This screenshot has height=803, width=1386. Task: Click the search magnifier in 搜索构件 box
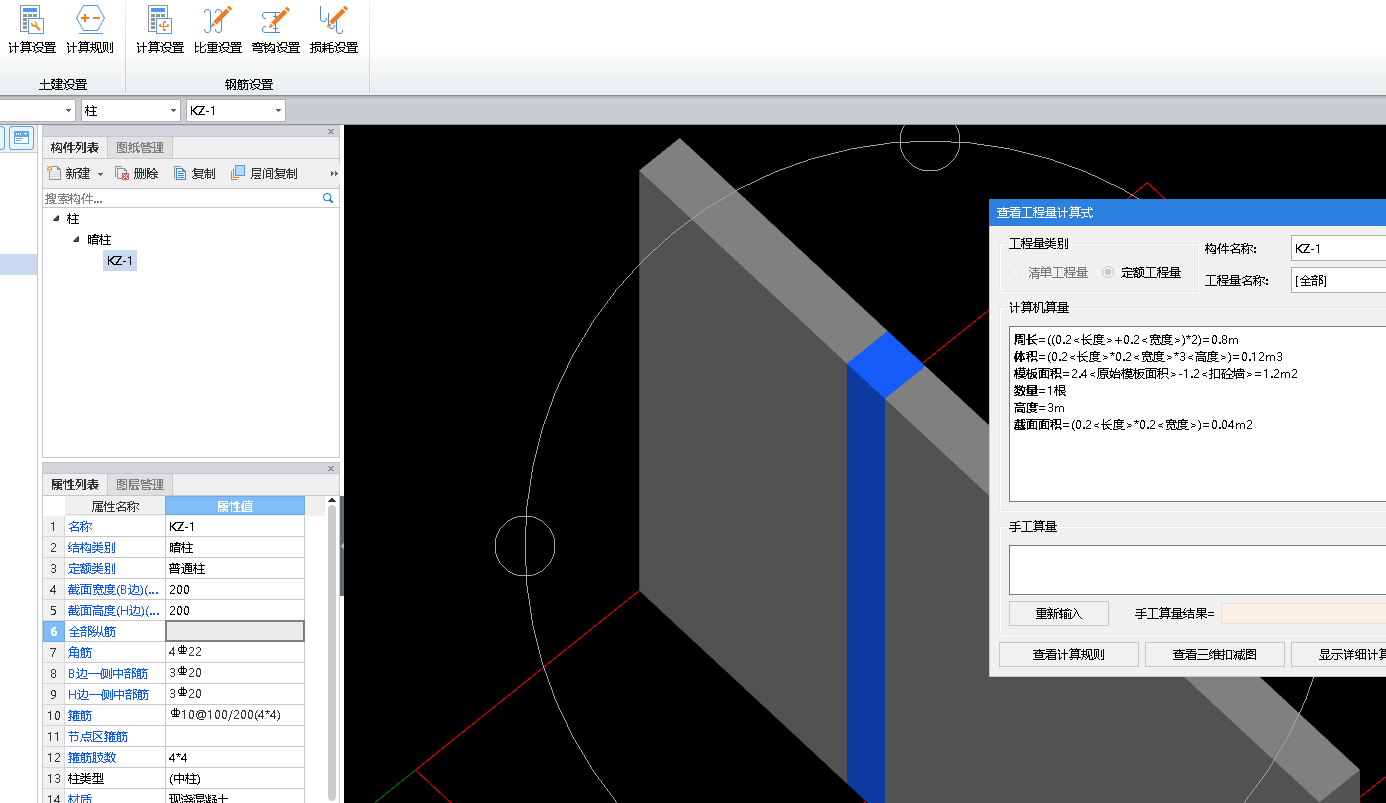click(328, 199)
